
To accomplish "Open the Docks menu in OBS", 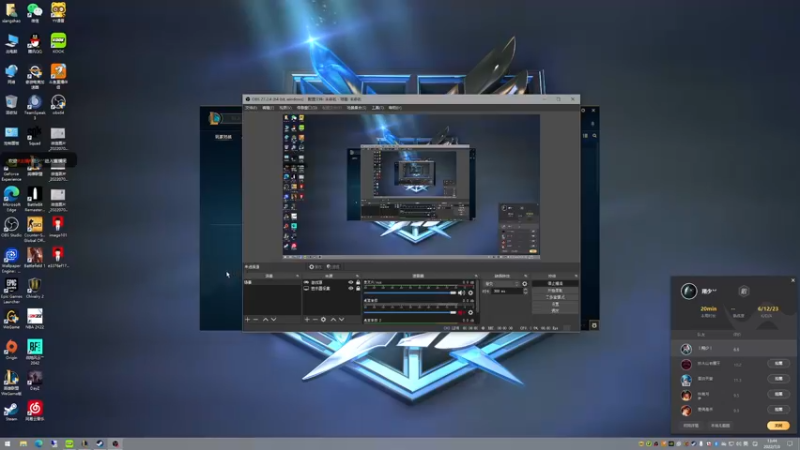I will tap(307, 108).
